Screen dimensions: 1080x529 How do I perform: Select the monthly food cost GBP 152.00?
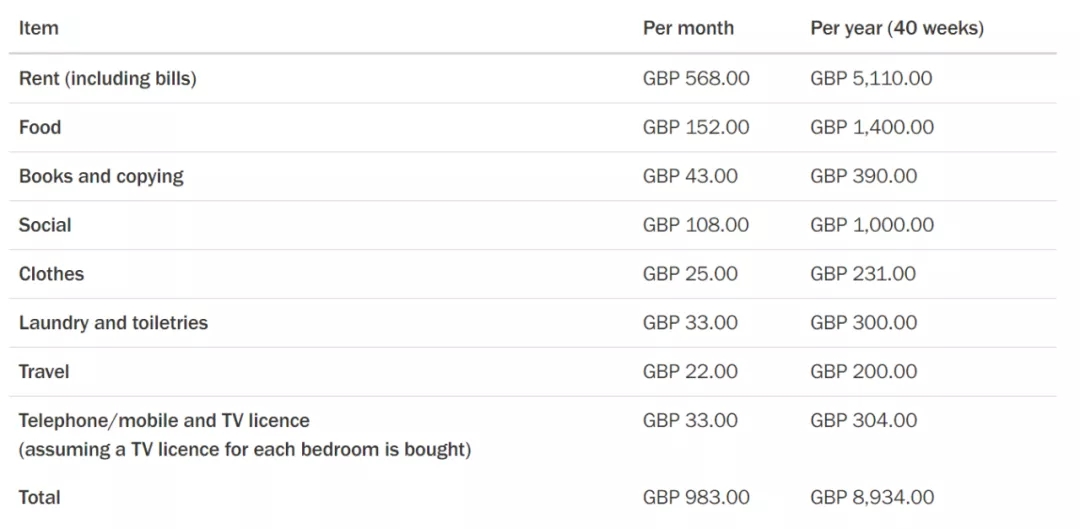tap(696, 127)
